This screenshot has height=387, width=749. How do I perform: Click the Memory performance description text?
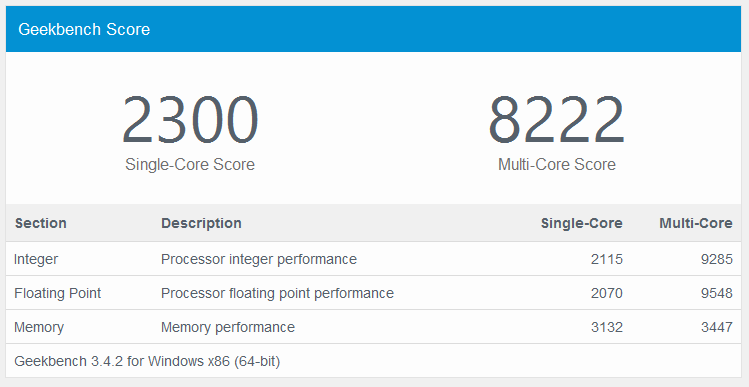228,327
